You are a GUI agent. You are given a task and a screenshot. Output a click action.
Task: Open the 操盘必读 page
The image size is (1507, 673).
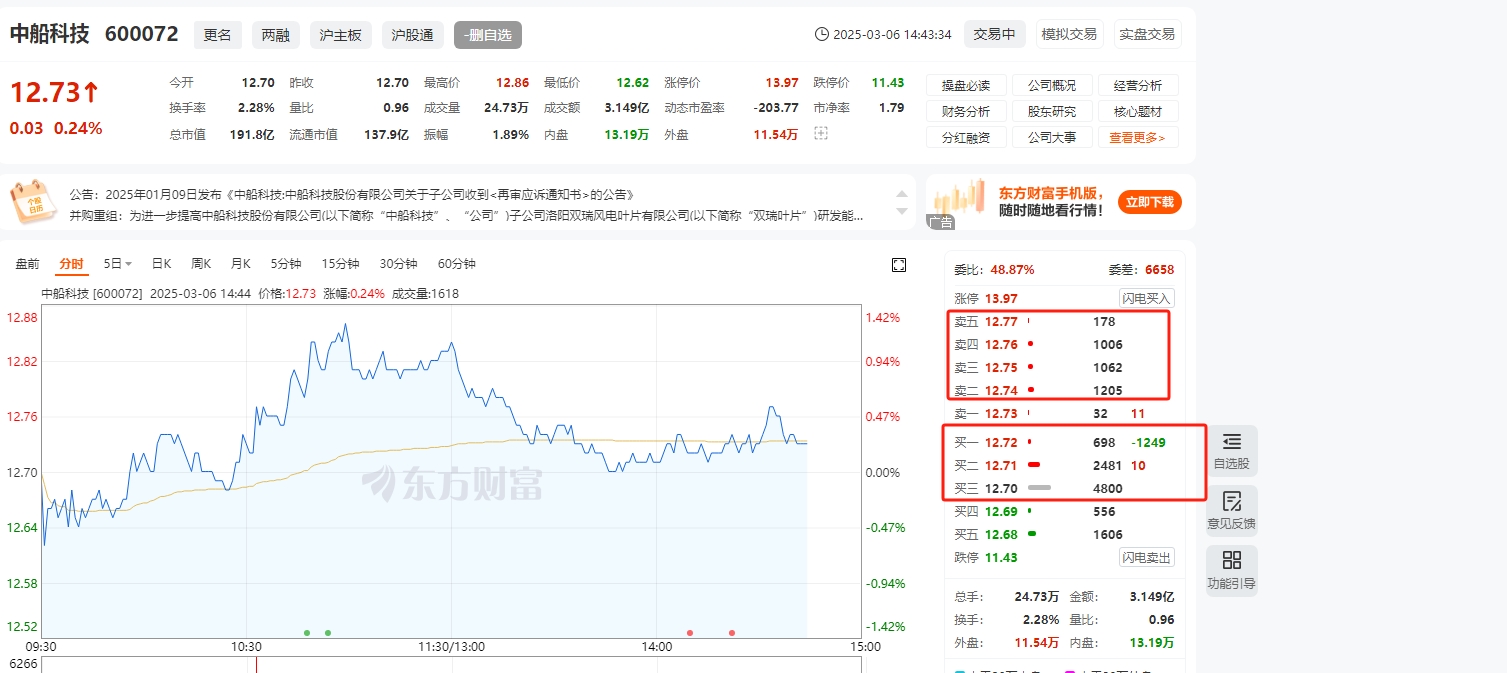click(966, 85)
